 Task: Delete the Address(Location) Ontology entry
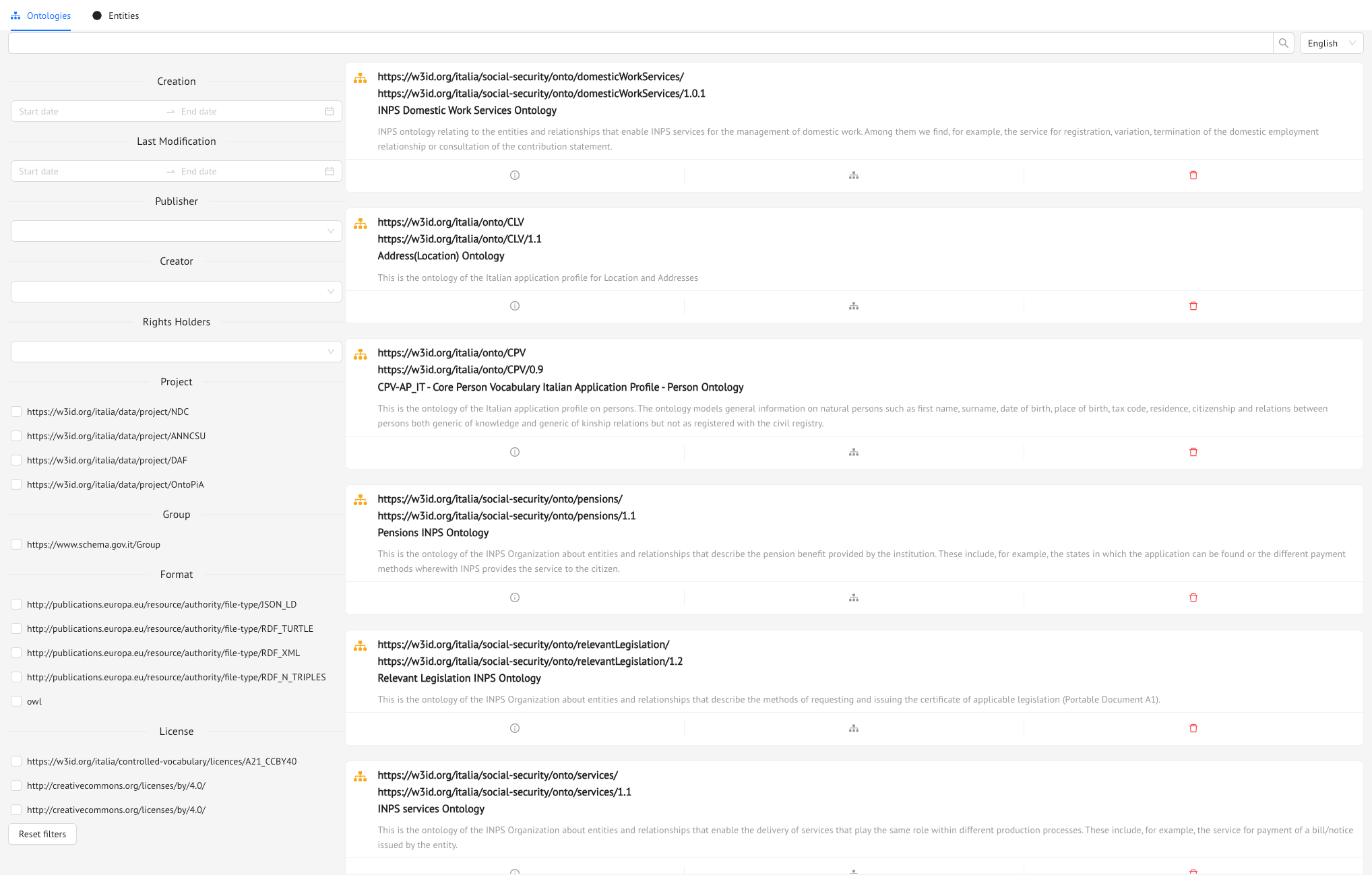click(x=1193, y=306)
